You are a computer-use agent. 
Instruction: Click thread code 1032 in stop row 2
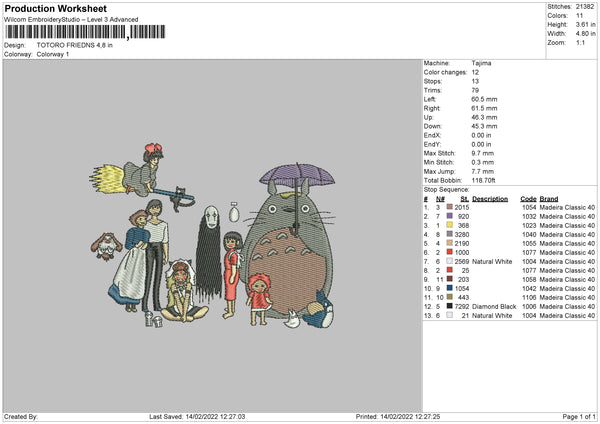(529, 217)
